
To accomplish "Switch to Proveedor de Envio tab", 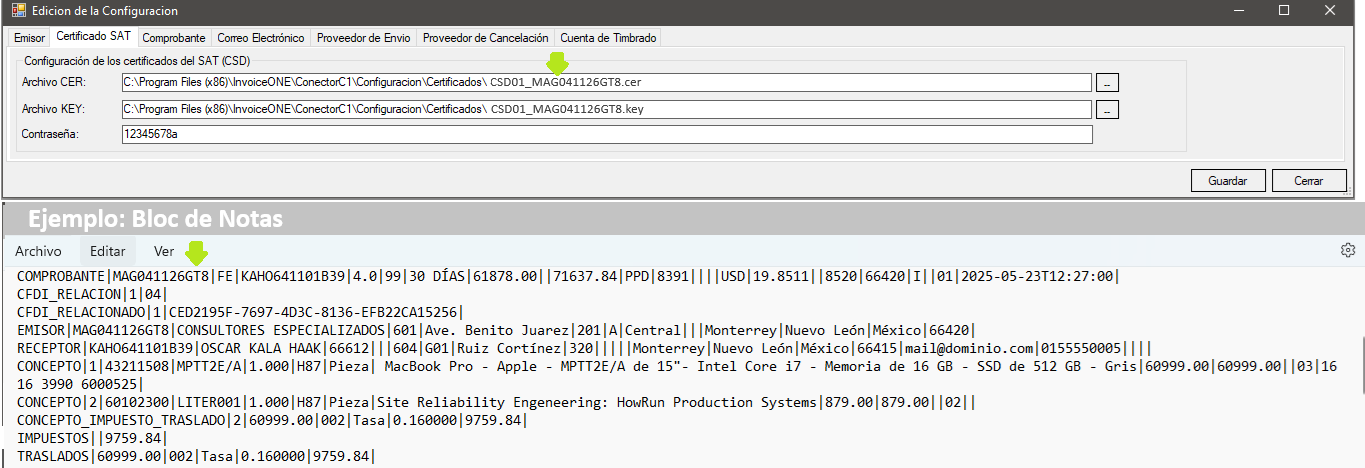I will pyautogui.click(x=363, y=38).
